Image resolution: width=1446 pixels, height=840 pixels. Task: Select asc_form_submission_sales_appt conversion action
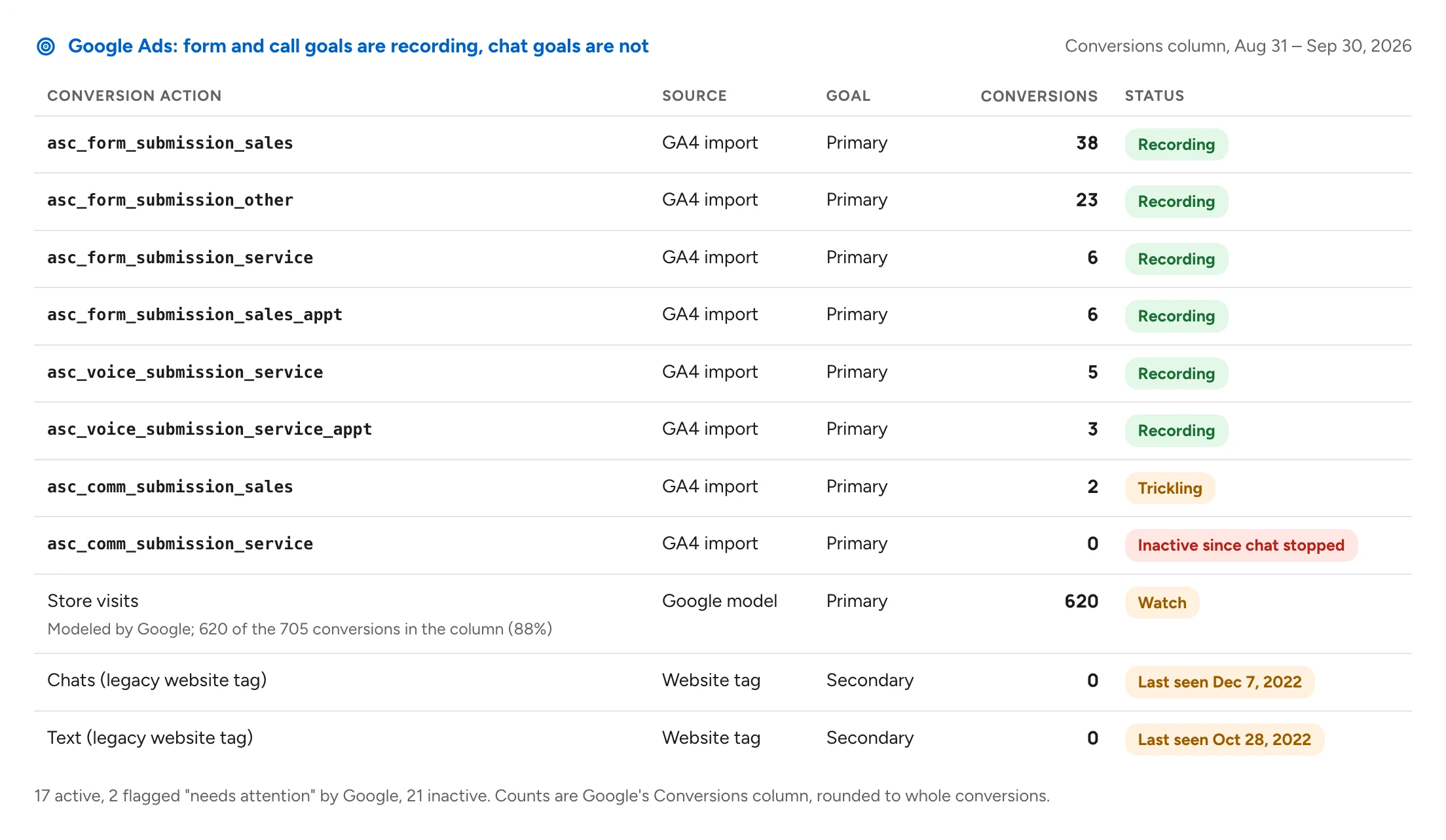coord(195,314)
